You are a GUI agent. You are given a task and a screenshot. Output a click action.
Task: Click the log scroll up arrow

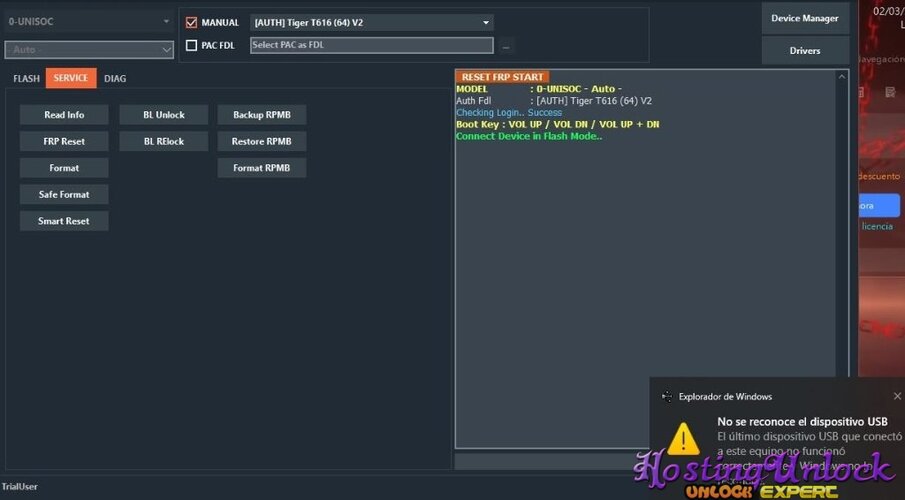[842, 77]
